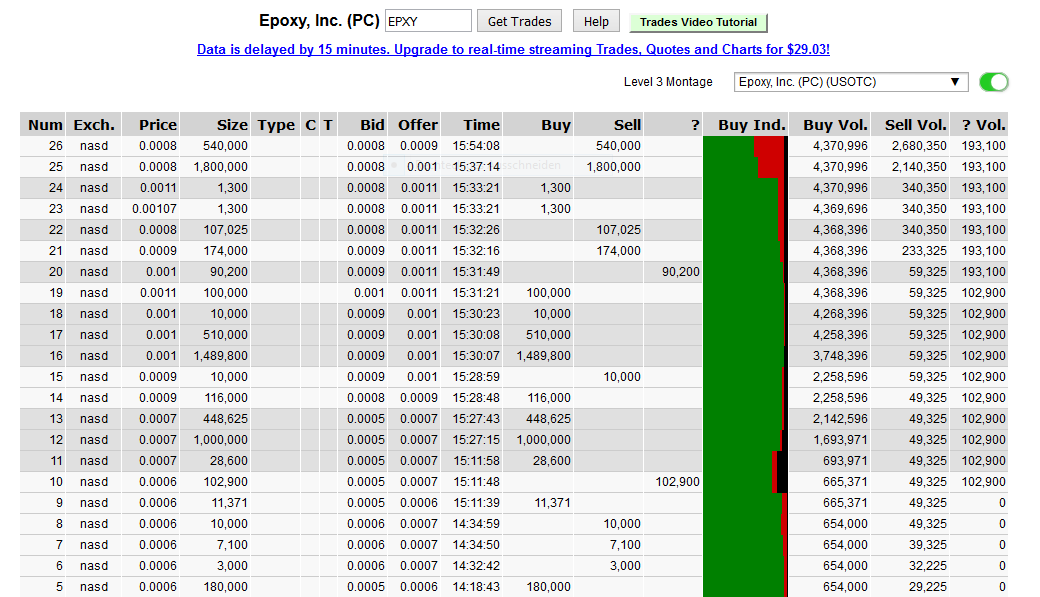1040x597 pixels.
Task: Click the Num column header
Action: [x=45, y=125]
